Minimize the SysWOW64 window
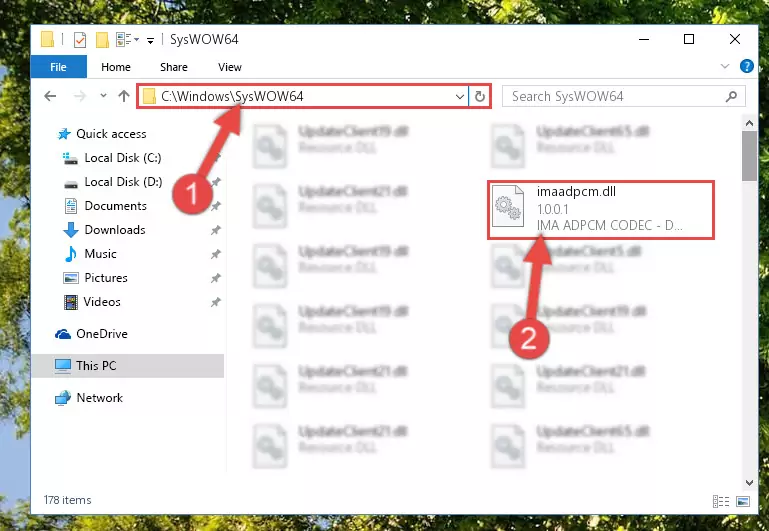 (x=644, y=39)
